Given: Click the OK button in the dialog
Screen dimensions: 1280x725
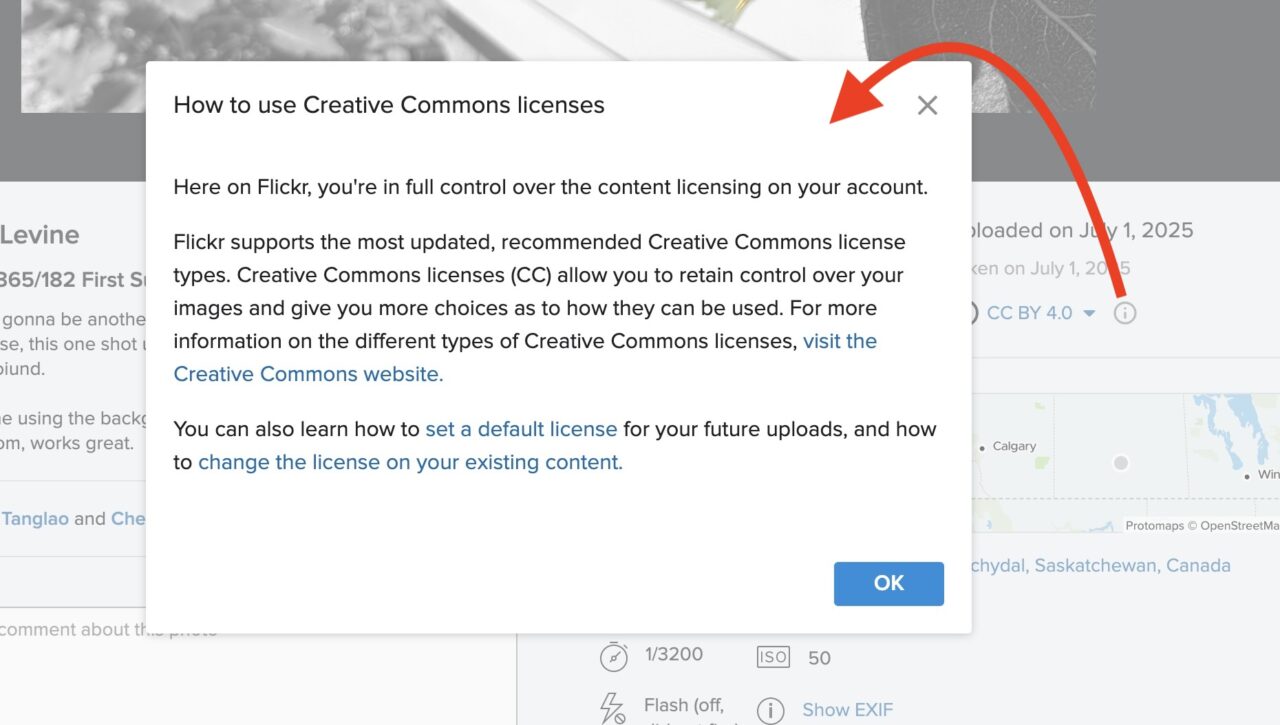Looking at the screenshot, I should [x=889, y=584].
